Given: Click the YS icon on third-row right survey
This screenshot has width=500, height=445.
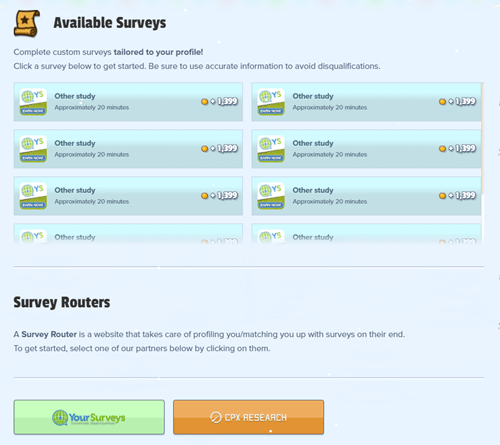Looking at the screenshot, I should (271, 196).
